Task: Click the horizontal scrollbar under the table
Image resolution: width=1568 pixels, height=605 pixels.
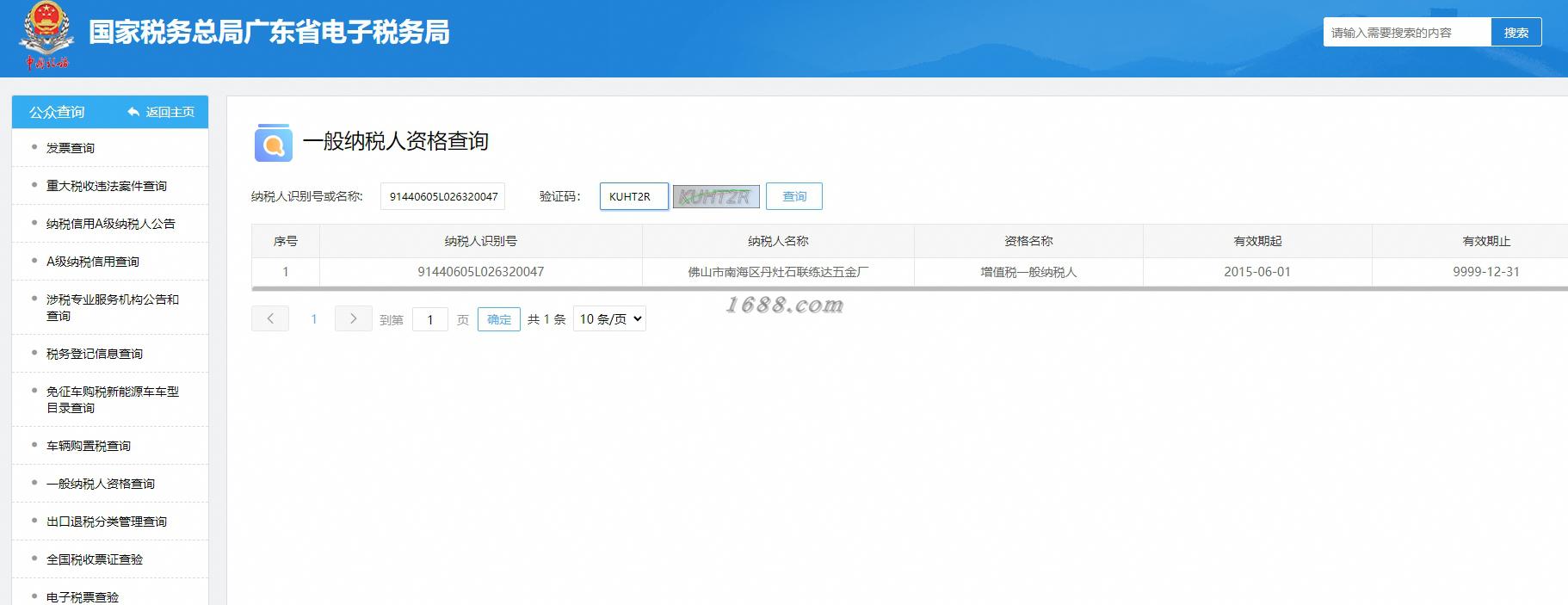Action: tap(910, 289)
